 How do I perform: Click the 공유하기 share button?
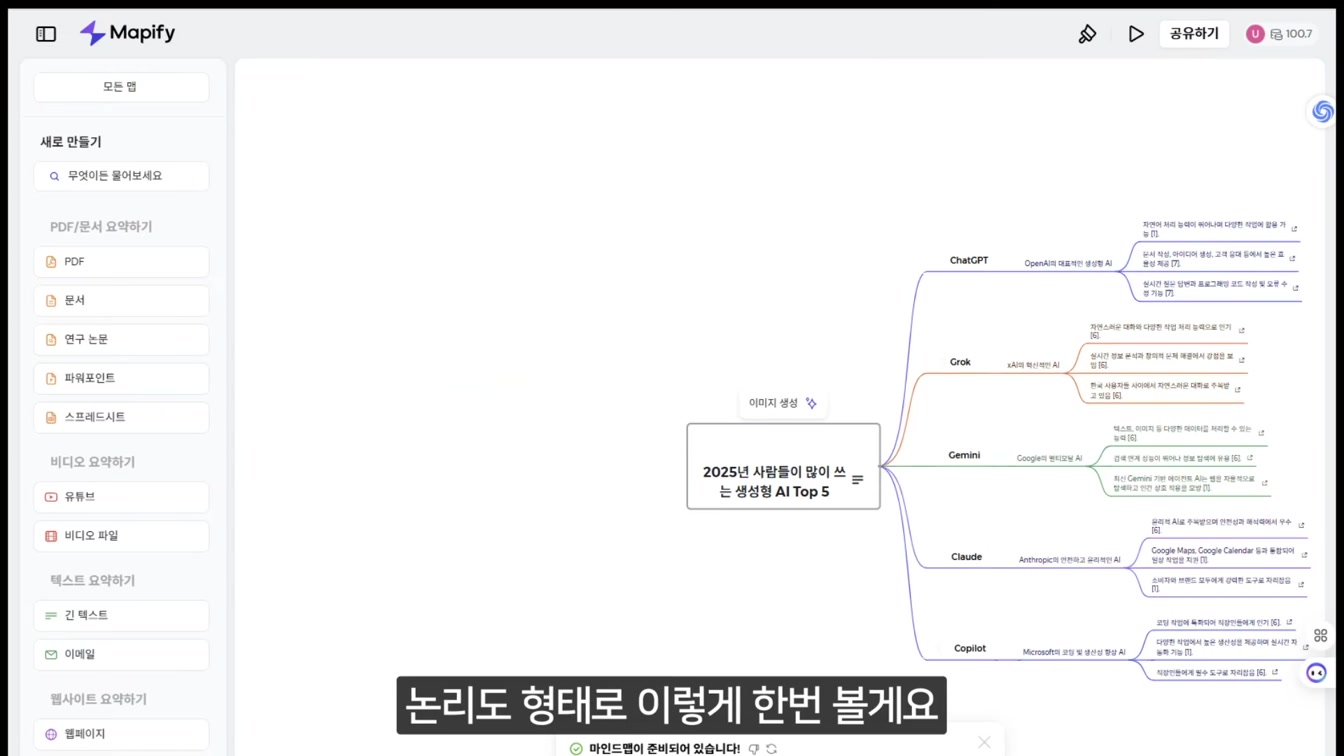1194,34
